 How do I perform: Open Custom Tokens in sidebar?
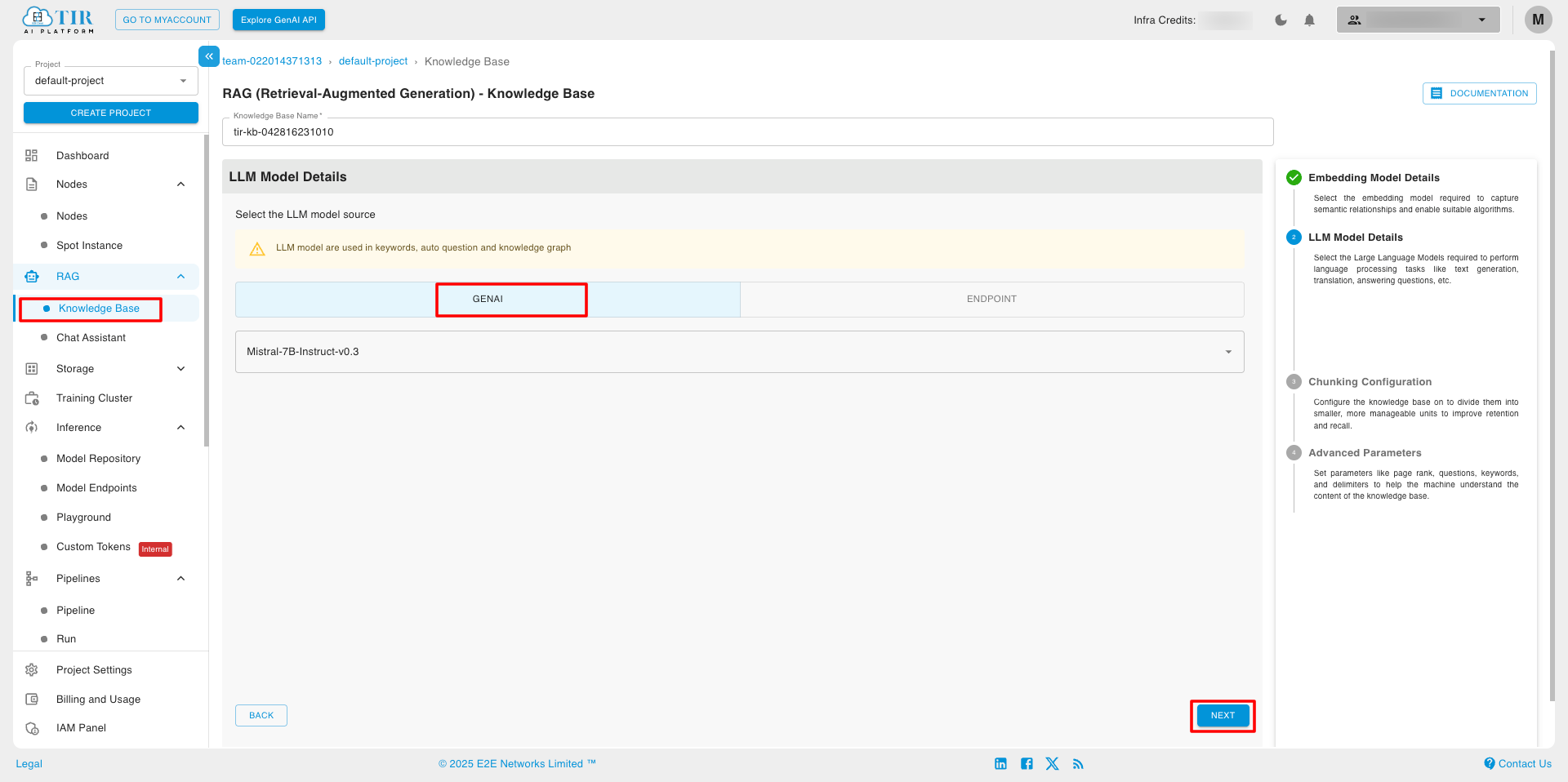[x=93, y=547]
